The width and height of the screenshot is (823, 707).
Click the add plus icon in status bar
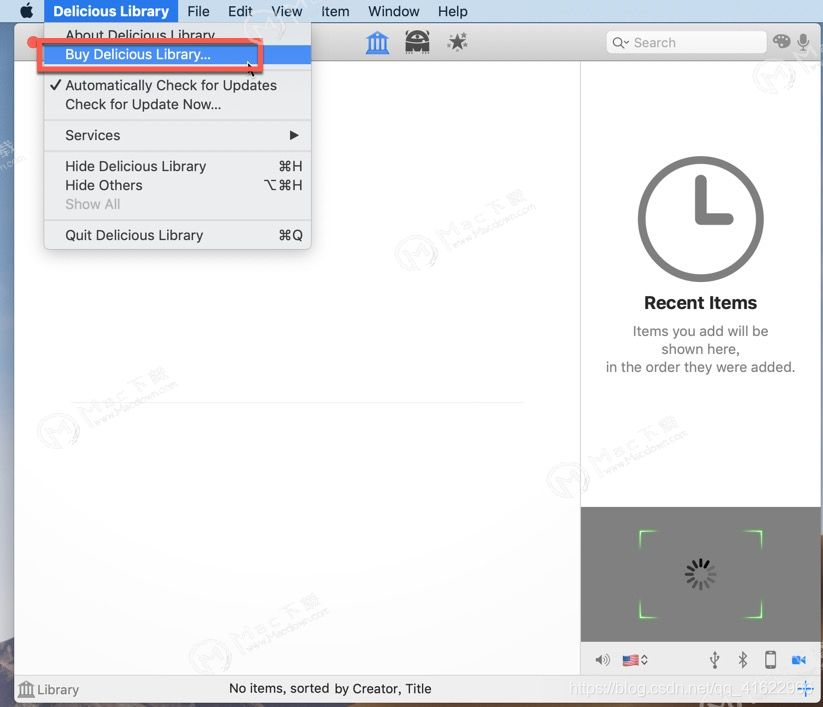806,689
